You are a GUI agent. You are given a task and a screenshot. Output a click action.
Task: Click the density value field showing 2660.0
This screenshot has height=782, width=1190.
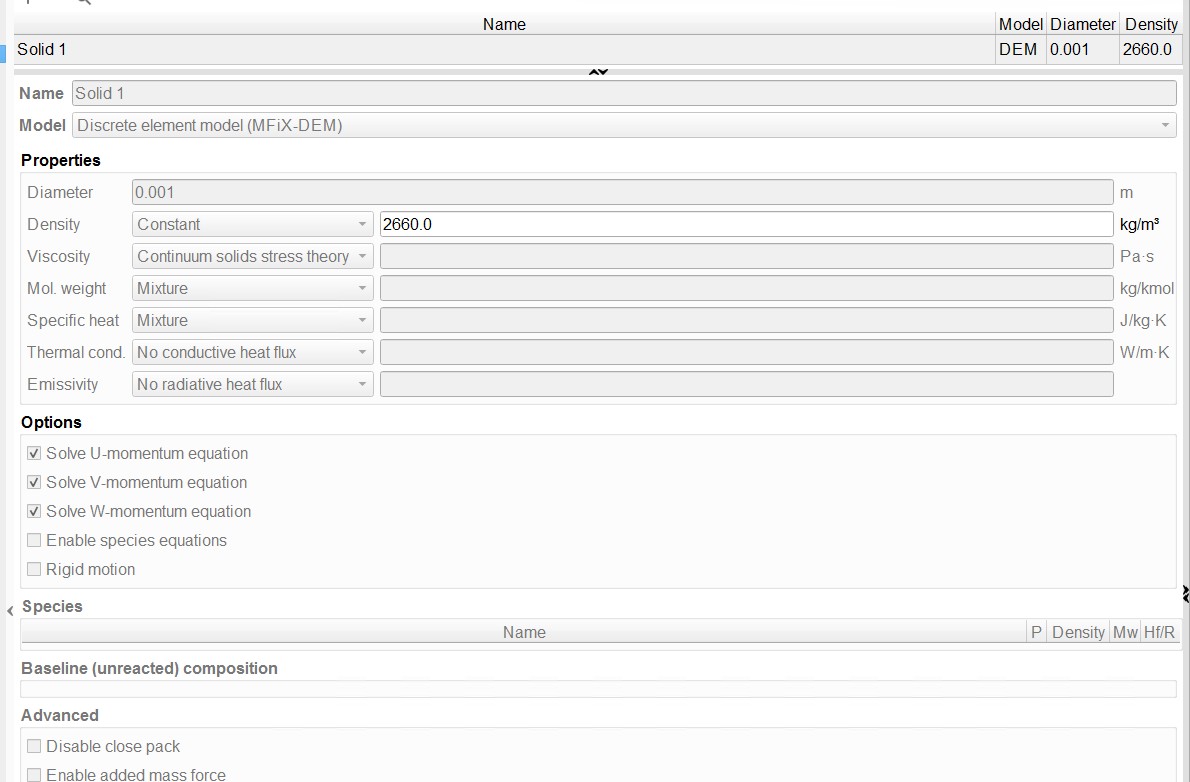(x=745, y=224)
